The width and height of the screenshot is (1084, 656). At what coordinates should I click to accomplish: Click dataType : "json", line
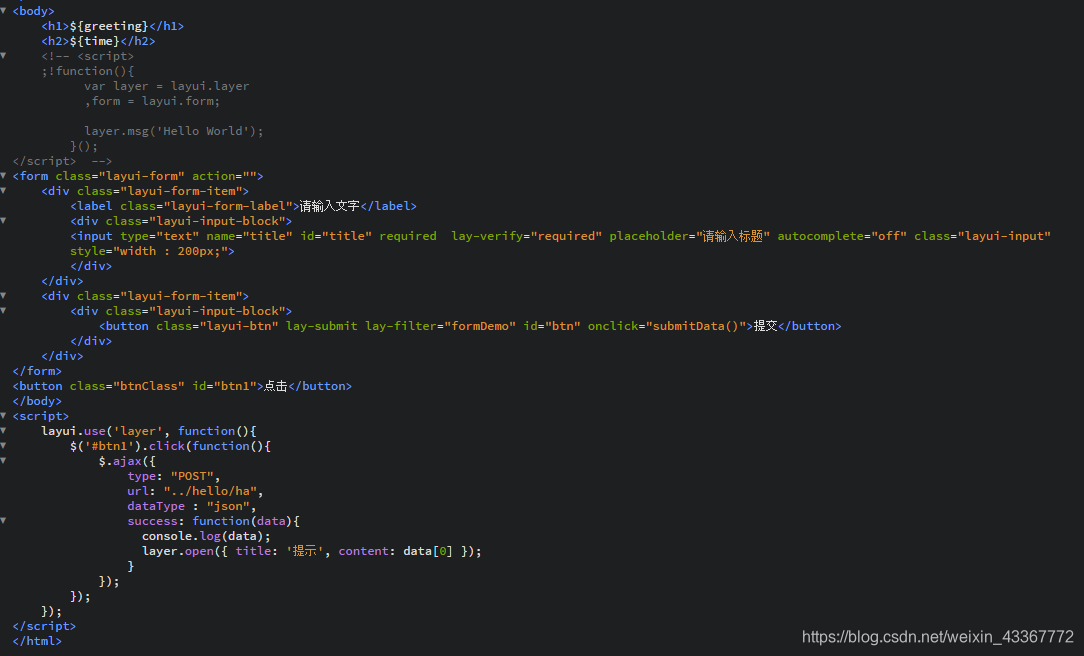coord(191,506)
